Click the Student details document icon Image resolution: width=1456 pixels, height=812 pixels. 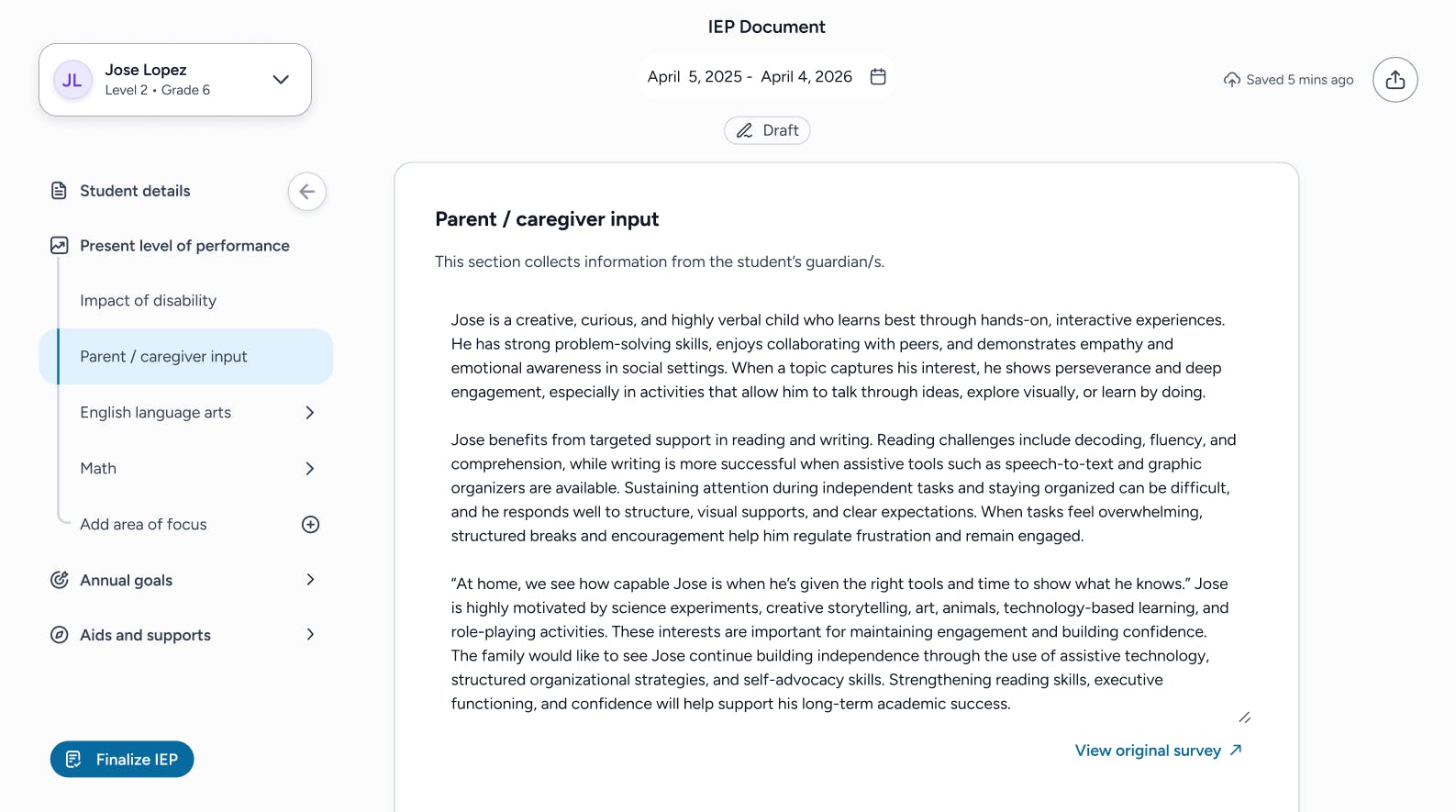[x=60, y=191]
